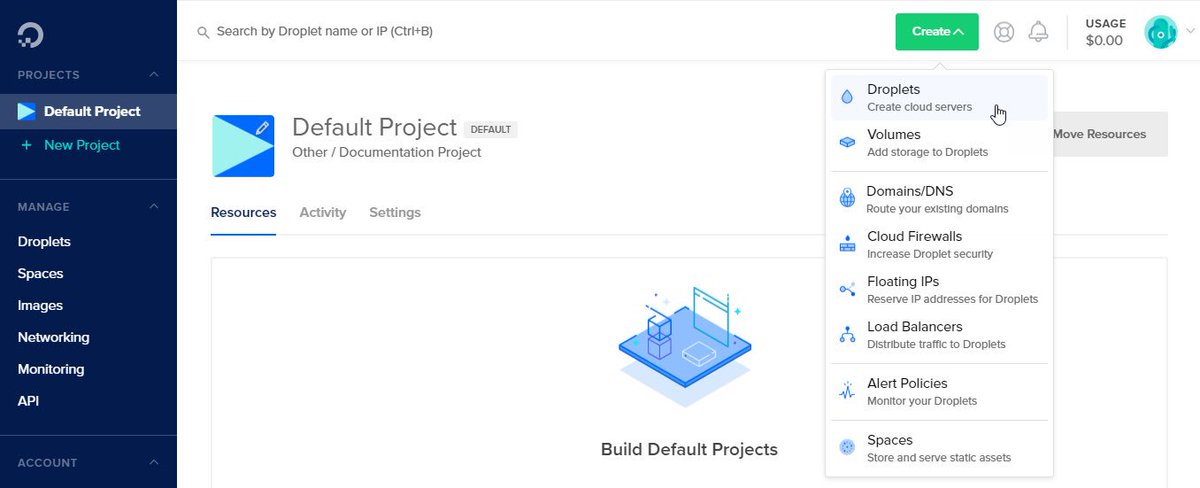Select Spaces in the Create menu
This screenshot has height=488, width=1200.
point(939,448)
